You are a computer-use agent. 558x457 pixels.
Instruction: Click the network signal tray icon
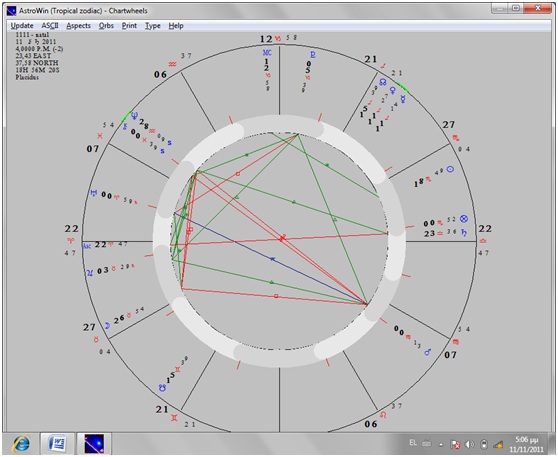[499, 444]
